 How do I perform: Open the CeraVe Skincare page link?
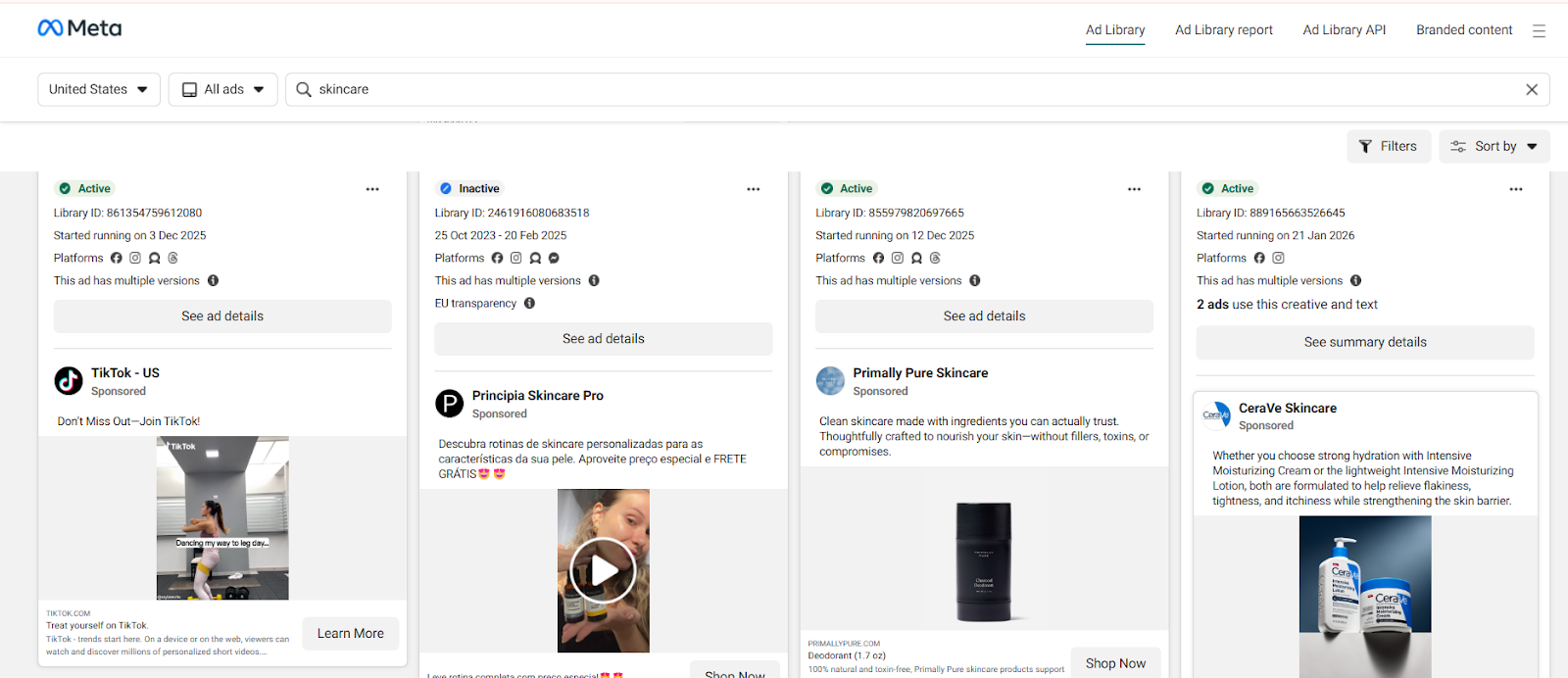(1288, 409)
